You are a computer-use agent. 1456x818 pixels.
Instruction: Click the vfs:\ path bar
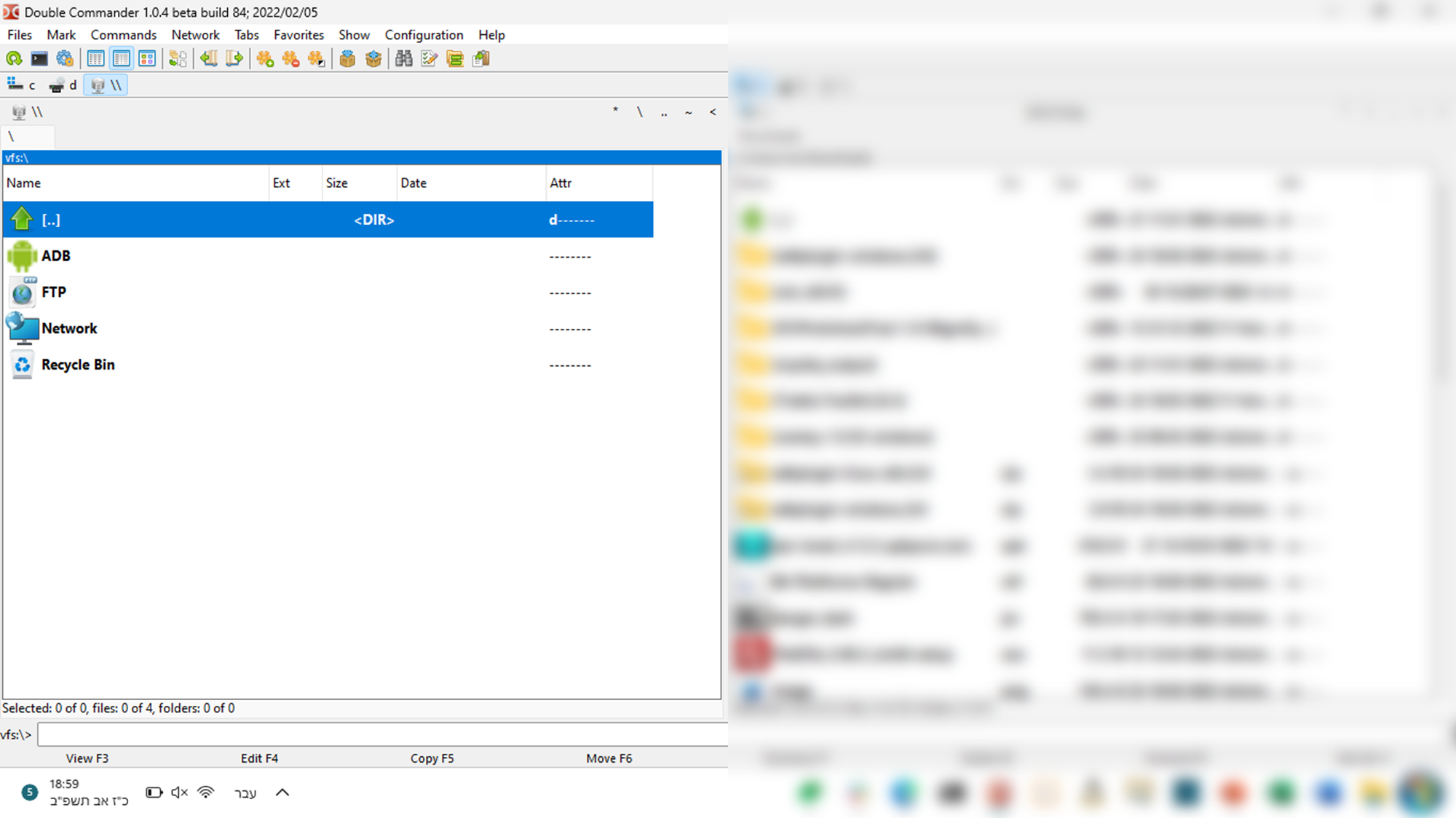point(362,158)
